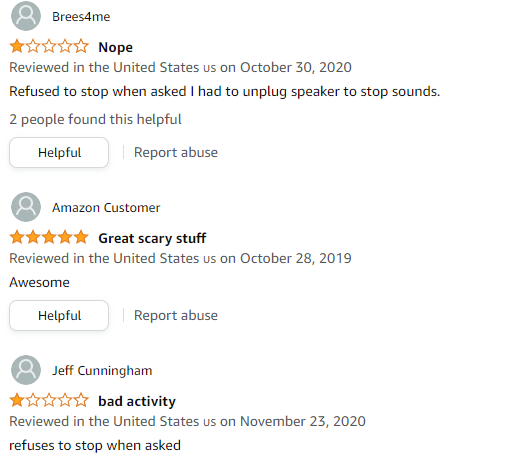
Task: Click Jeff Cunningham's profile avatar icon
Action: [x=26, y=370]
